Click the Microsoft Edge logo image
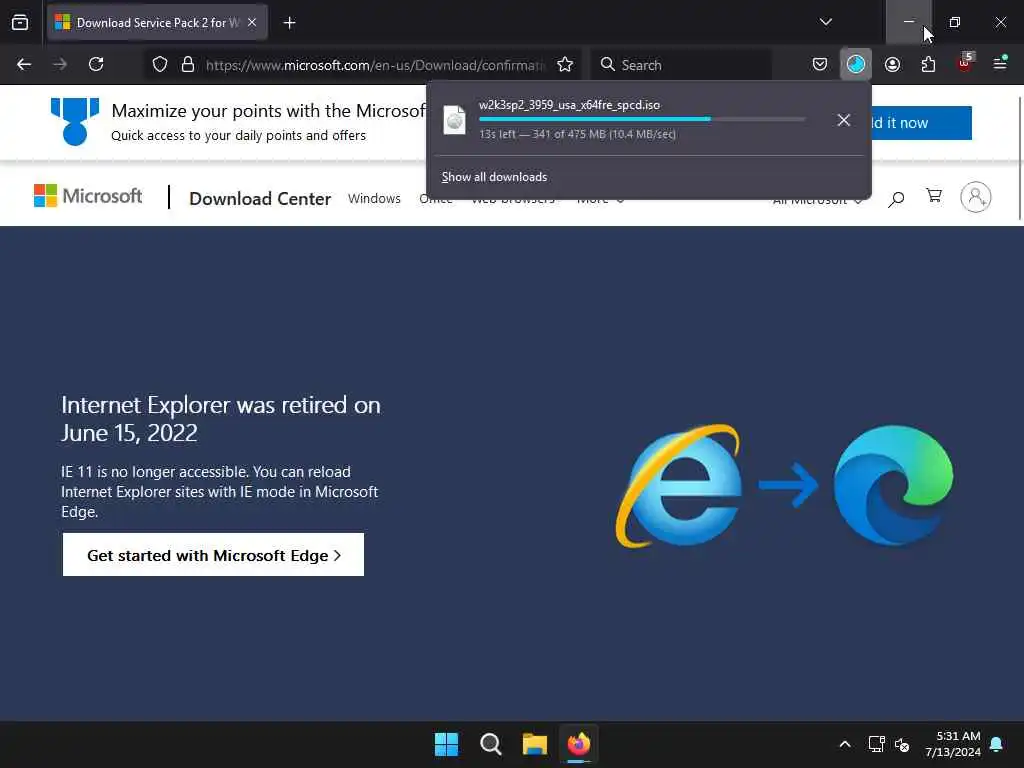The height and width of the screenshot is (768, 1024). [893, 485]
